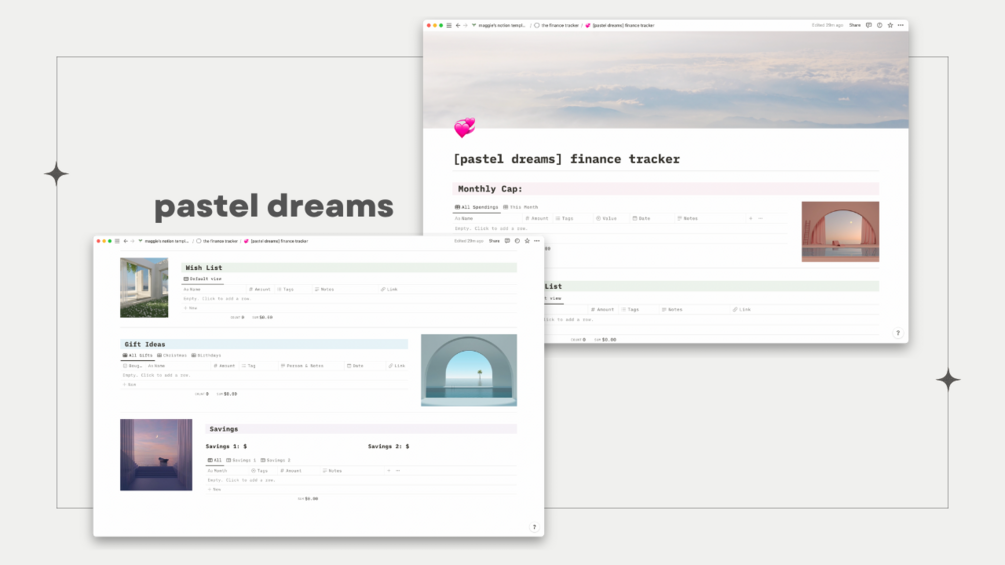Screen dimensions: 1005x565
Task: Click the help question mark in the top-right window
Action: click(x=897, y=332)
